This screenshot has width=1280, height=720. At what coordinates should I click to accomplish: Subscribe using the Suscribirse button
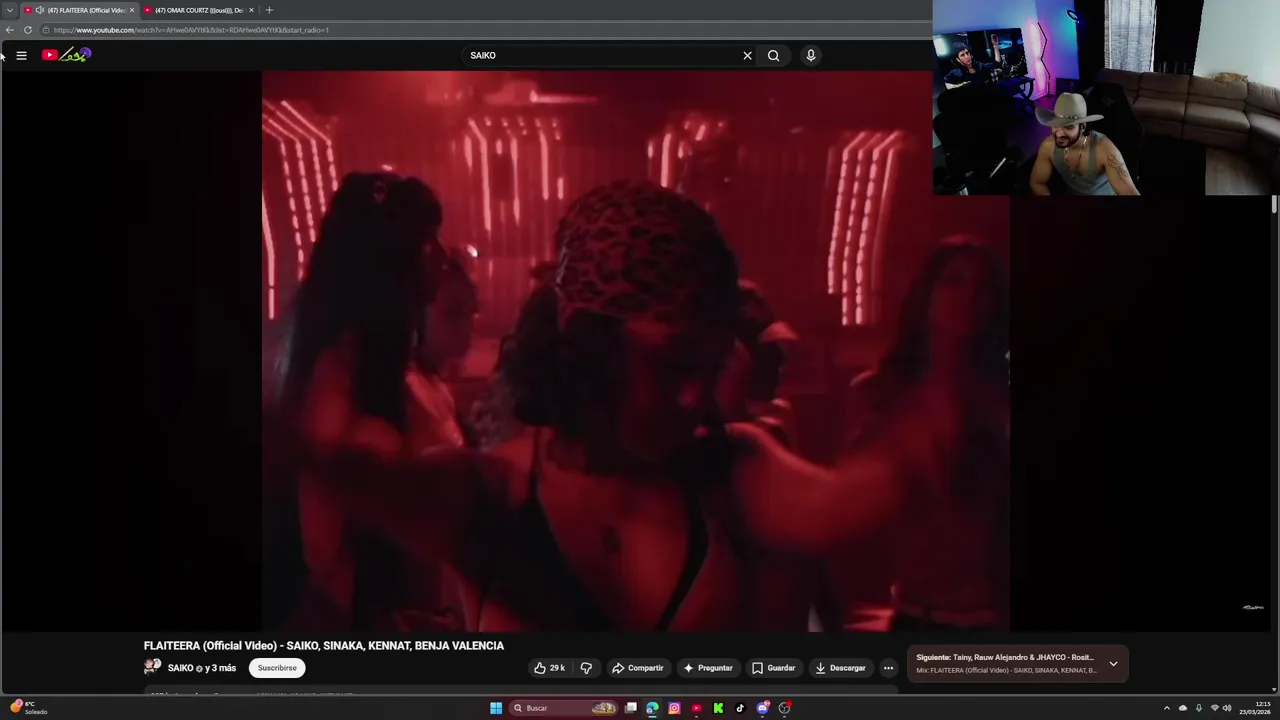click(x=277, y=668)
